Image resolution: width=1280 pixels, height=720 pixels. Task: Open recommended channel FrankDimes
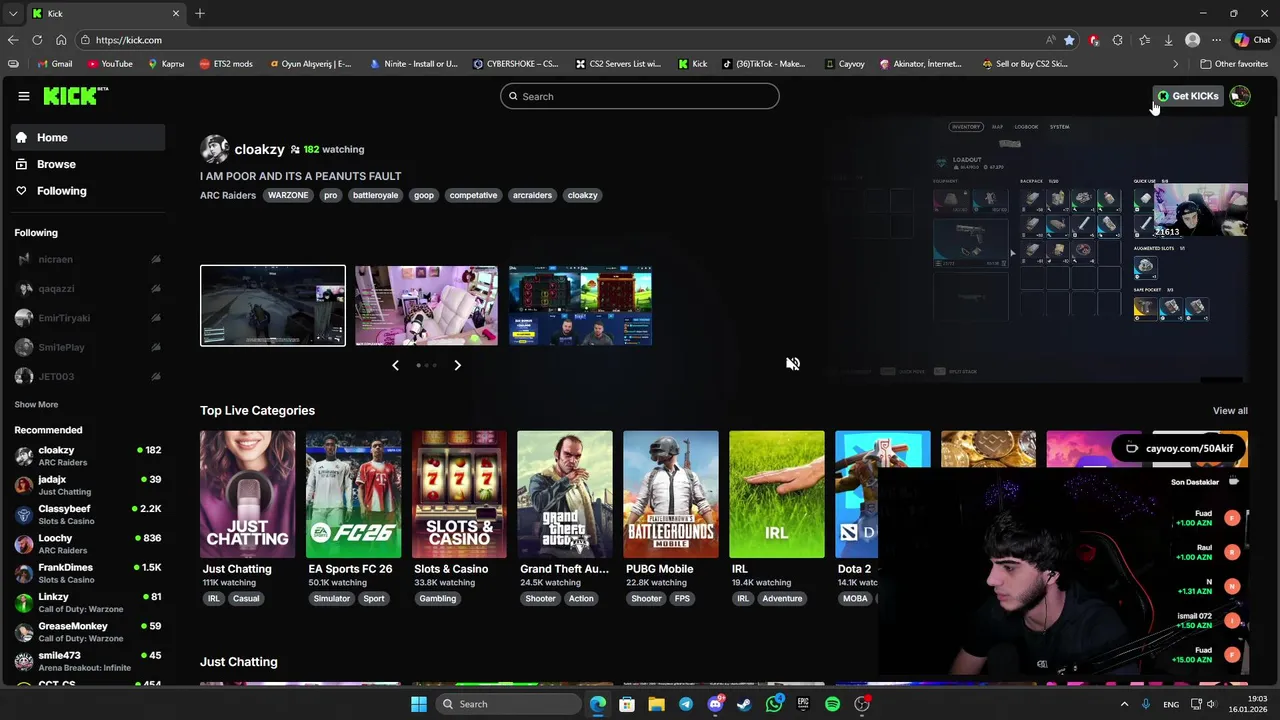point(88,573)
